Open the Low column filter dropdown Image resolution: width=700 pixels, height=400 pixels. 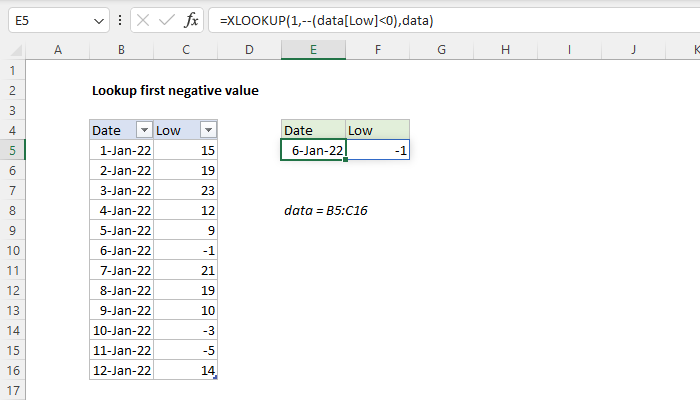point(207,130)
